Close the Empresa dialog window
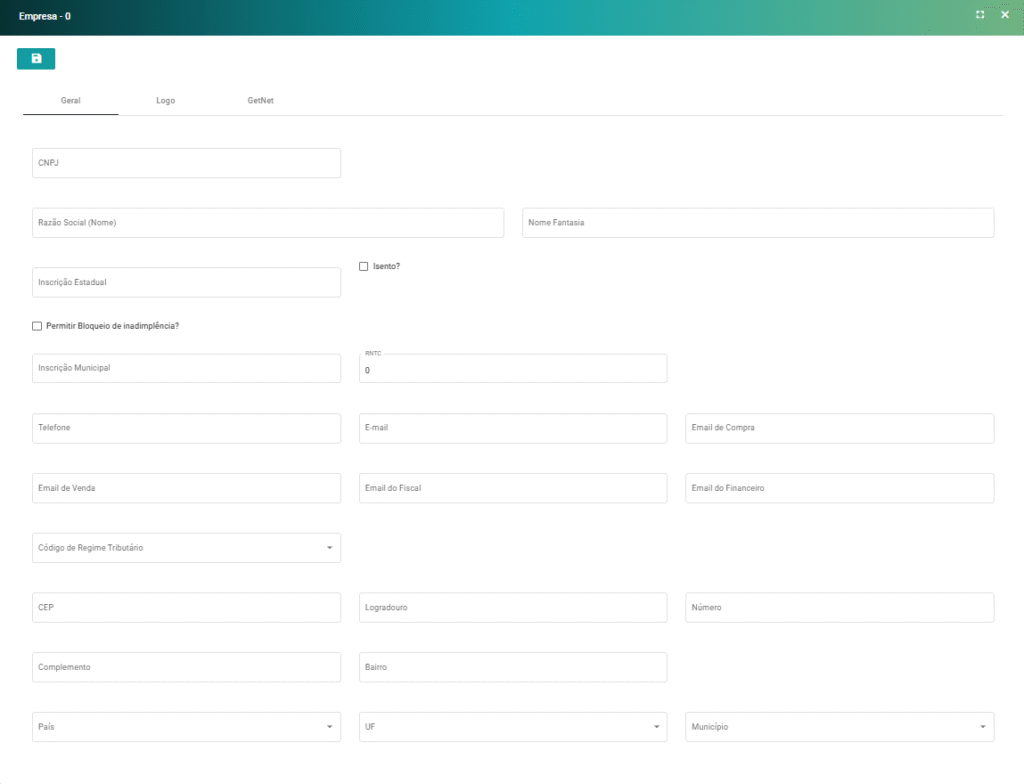 (x=1005, y=15)
